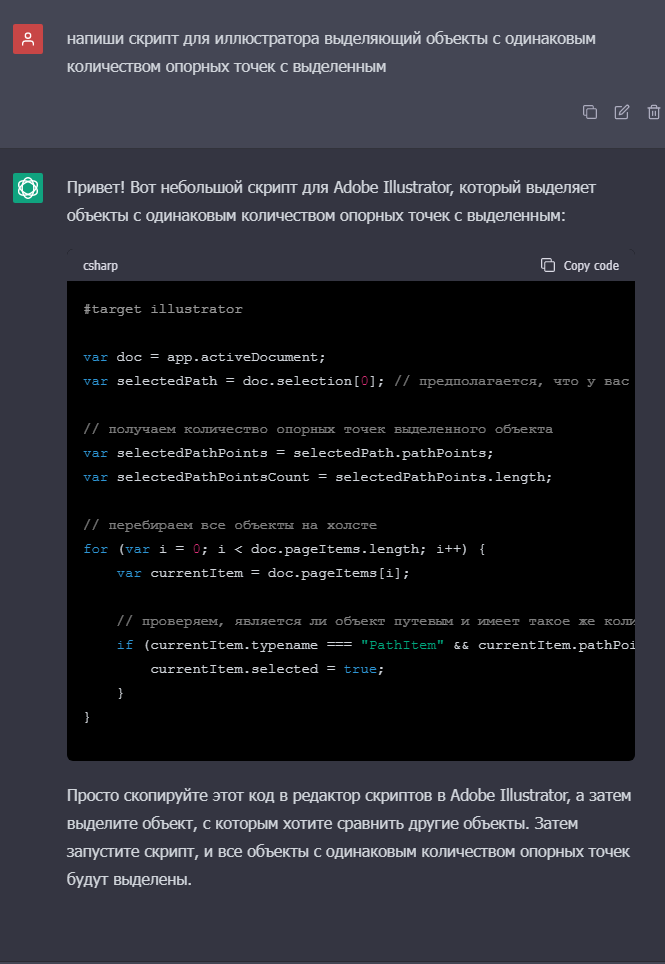
Task: Click the green ChatGPT avatar icon
Action: pos(28,187)
